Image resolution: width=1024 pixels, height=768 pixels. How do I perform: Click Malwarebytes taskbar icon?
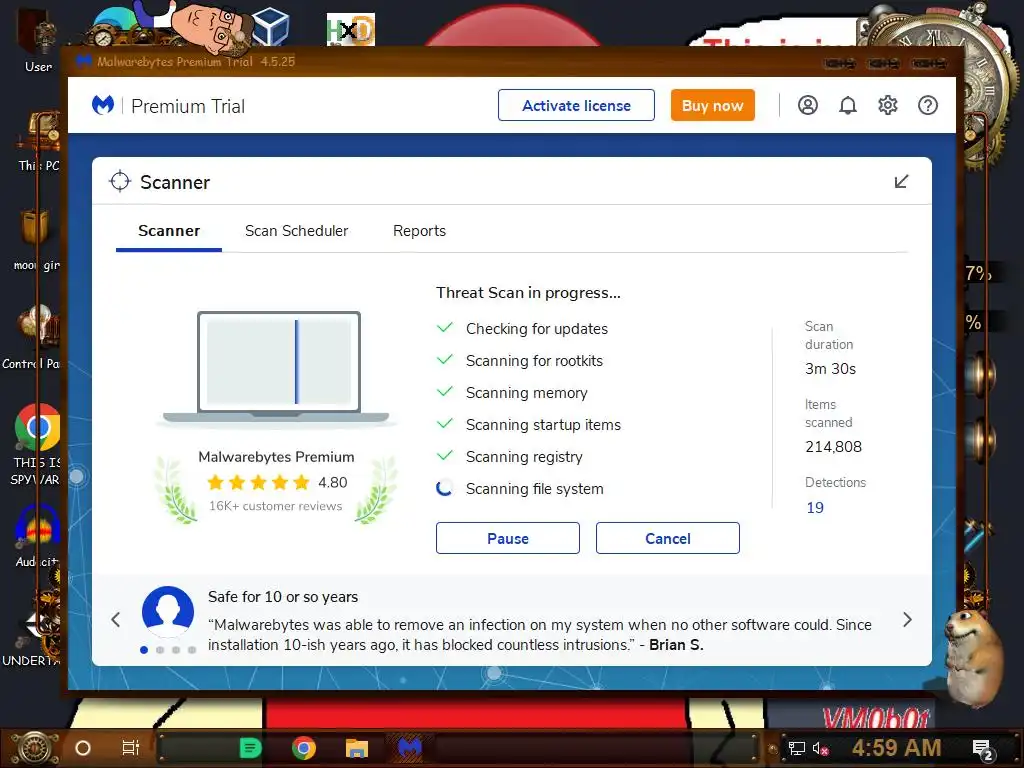[410, 748]
